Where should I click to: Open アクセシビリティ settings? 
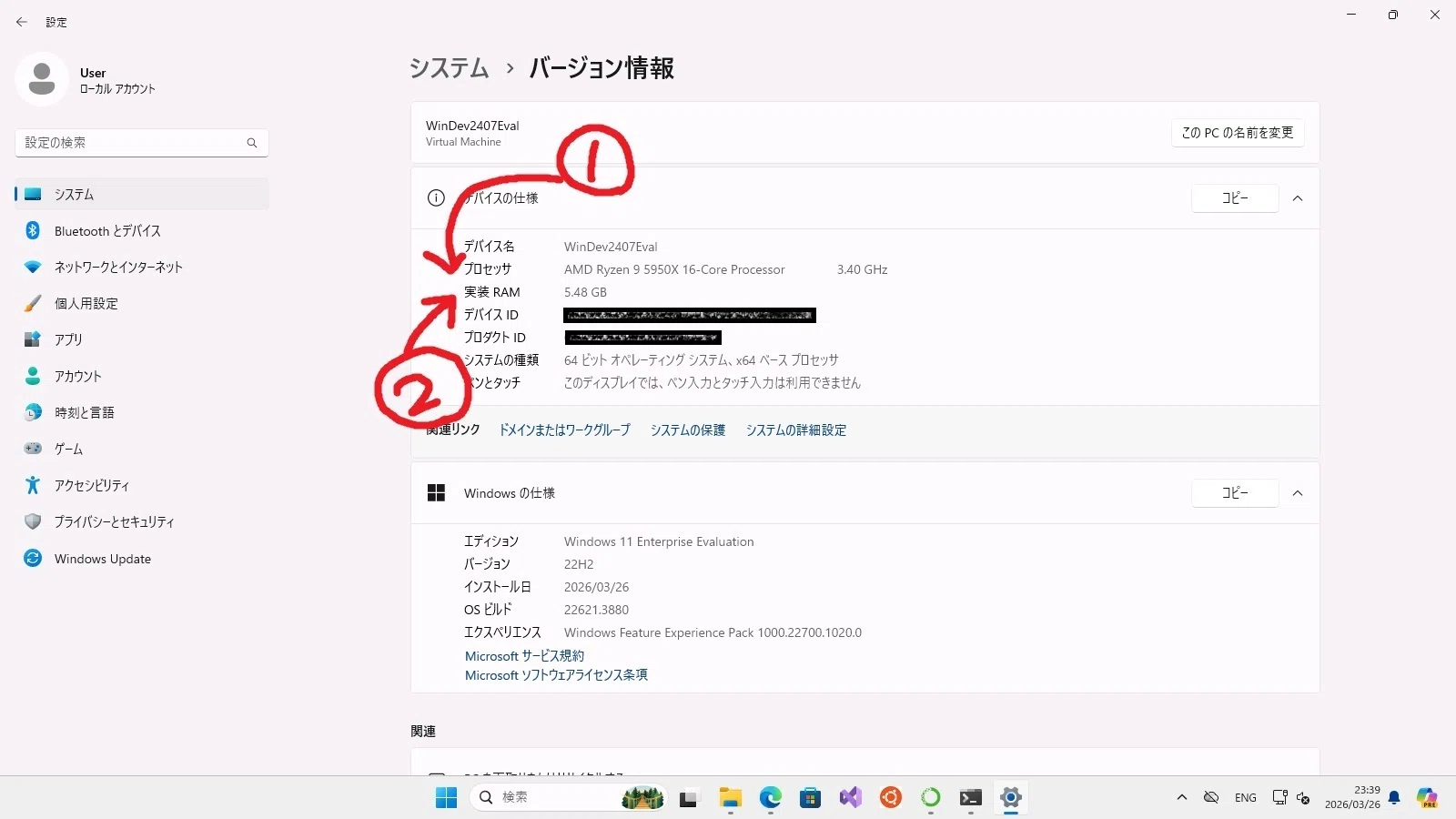coord(142,485)
